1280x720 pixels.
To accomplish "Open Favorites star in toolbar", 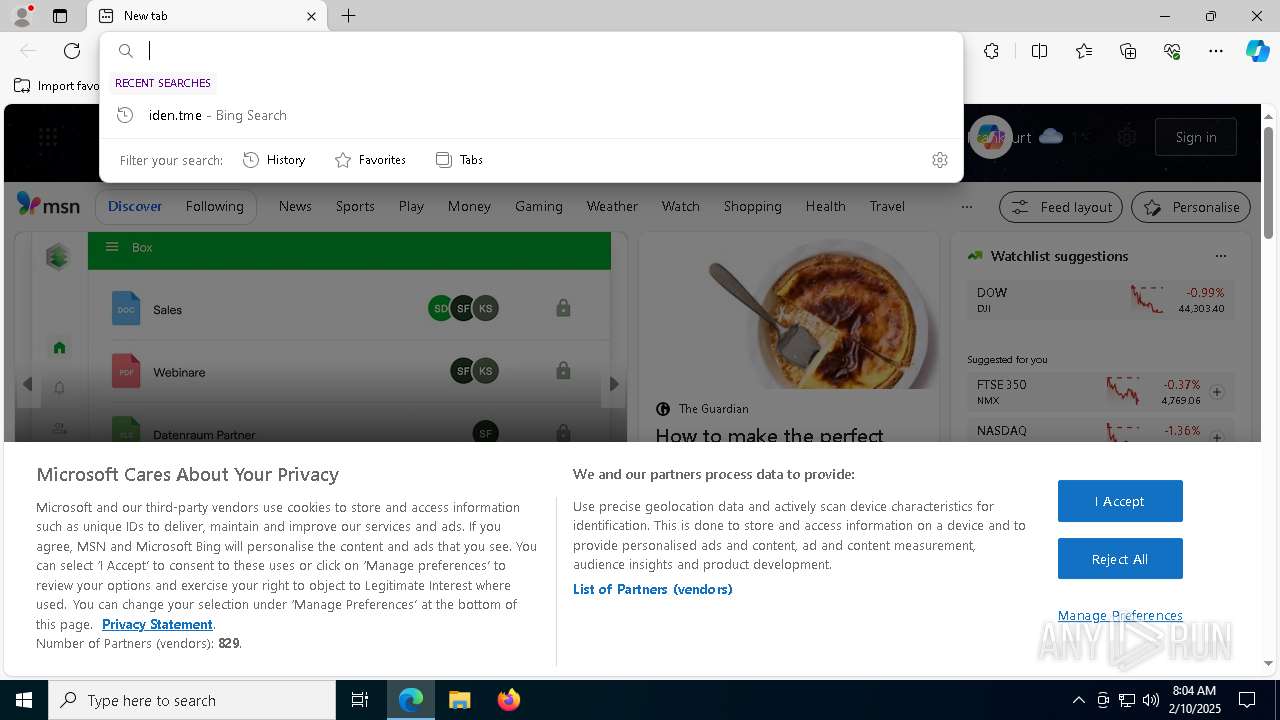I will (1084, 51).
